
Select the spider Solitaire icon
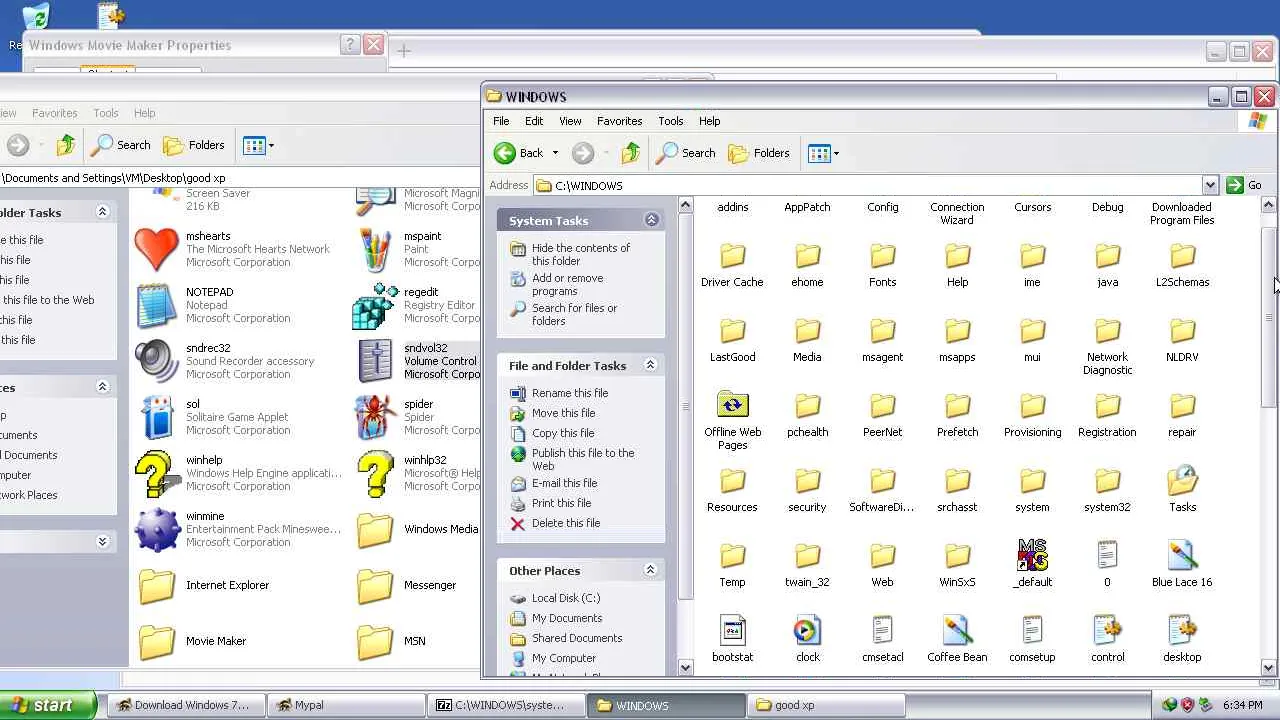point(375,418)
